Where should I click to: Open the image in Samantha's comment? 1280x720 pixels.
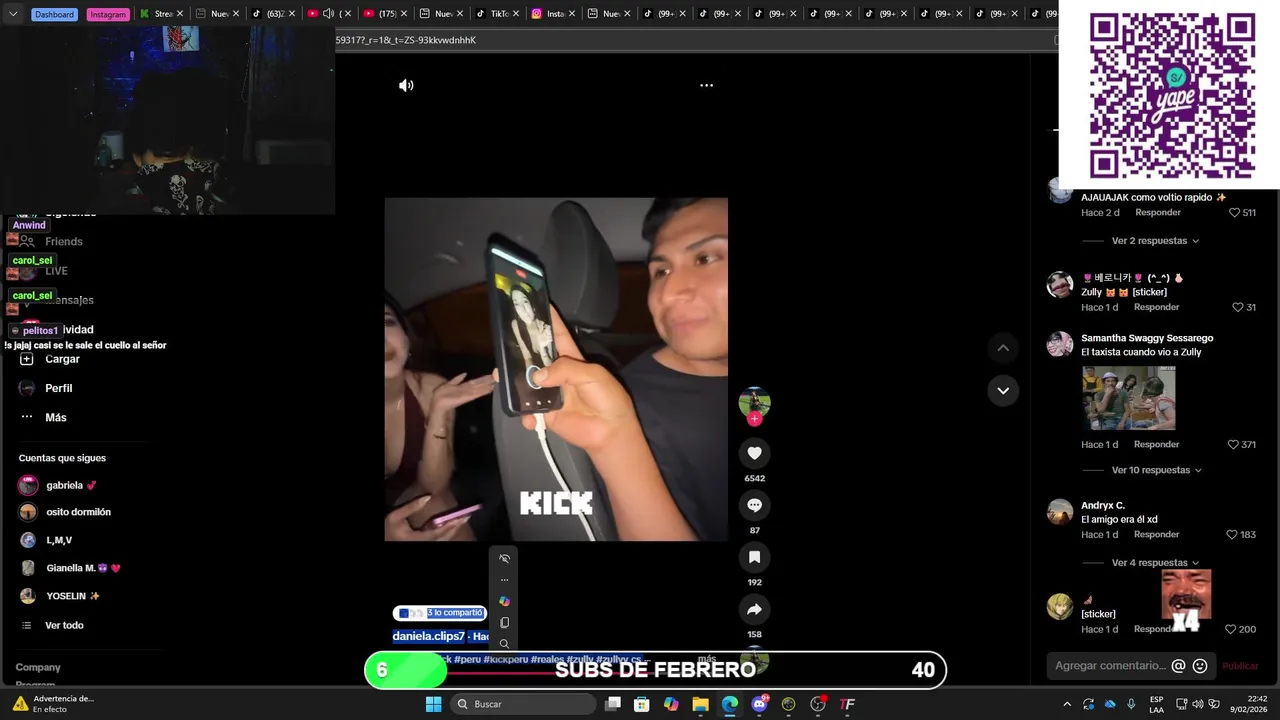tap(1128, 398)
